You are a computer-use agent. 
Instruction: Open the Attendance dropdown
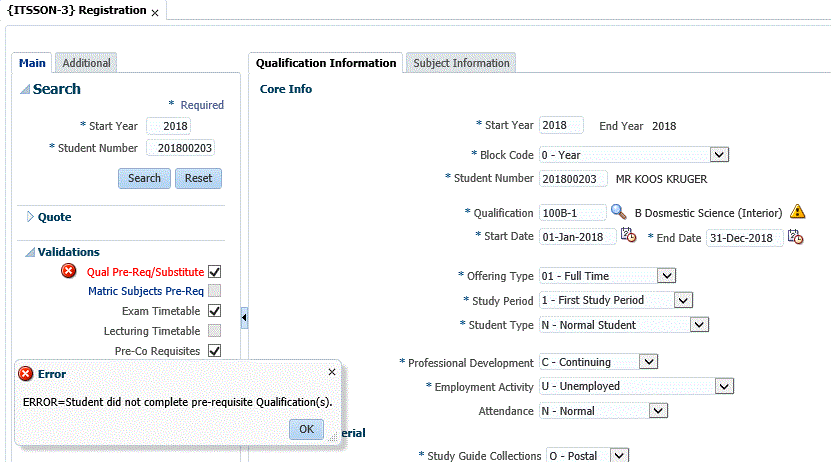(658, 411)
